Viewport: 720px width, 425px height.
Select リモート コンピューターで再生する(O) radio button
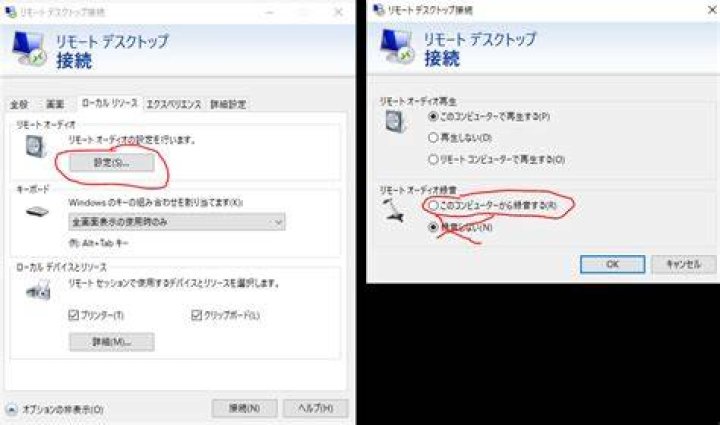point(433,159)
